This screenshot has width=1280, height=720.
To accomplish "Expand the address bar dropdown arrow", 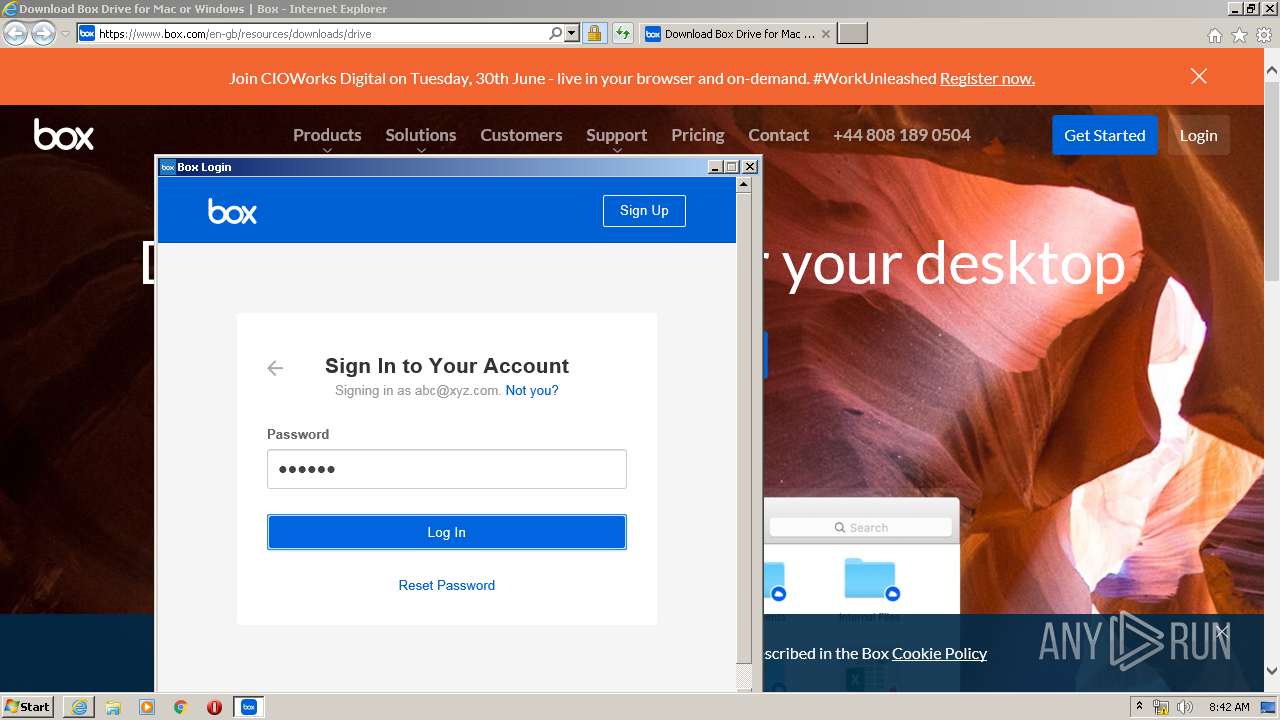I will [x=572, y=34].
